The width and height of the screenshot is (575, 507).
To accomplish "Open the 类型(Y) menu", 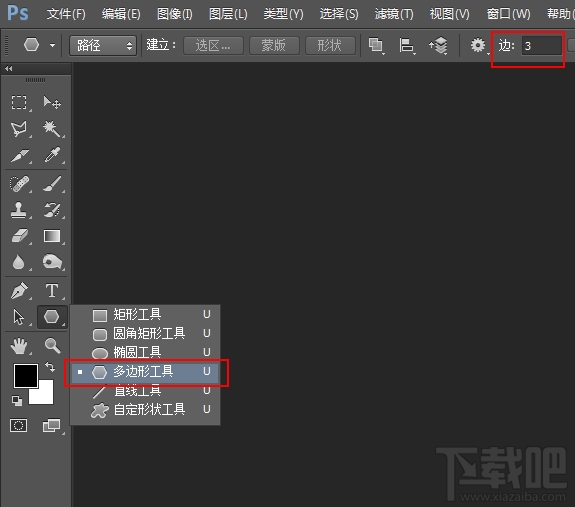I will tap(283, 14).
